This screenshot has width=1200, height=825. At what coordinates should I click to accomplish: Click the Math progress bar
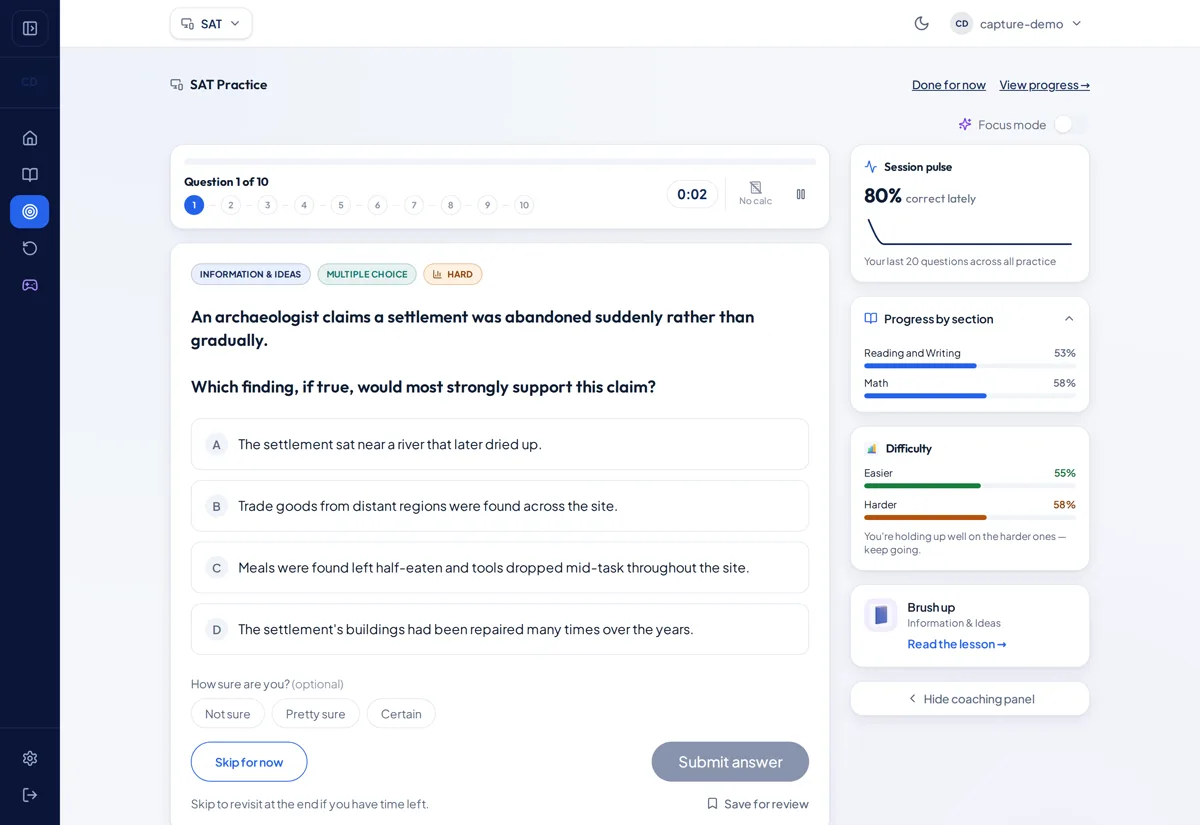point(970,396)
